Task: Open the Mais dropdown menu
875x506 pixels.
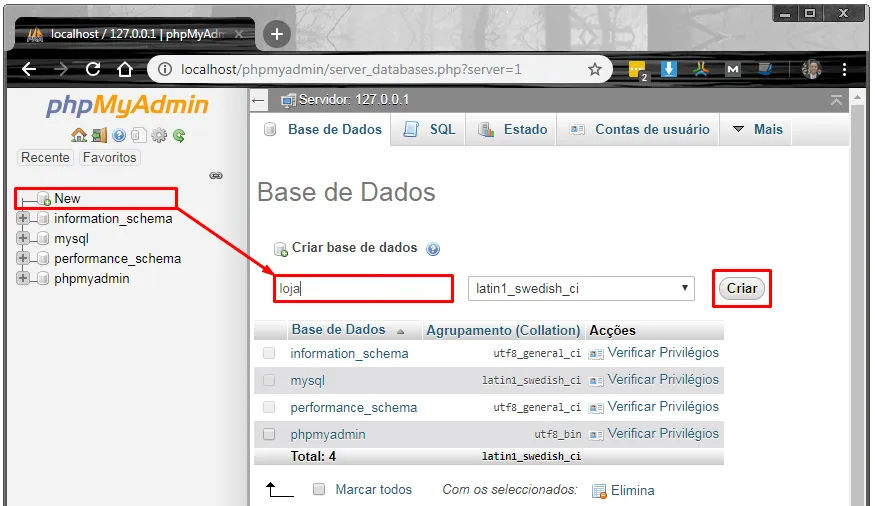Action: pyautogui.click(x=757, y=129)
